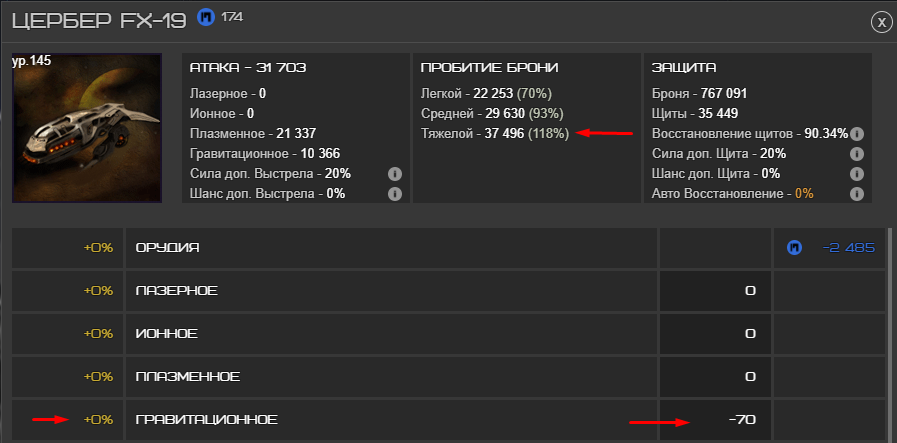897x443 pixels.
Task: Click info icon beside Сила доп. Щита
Action: 856,154
